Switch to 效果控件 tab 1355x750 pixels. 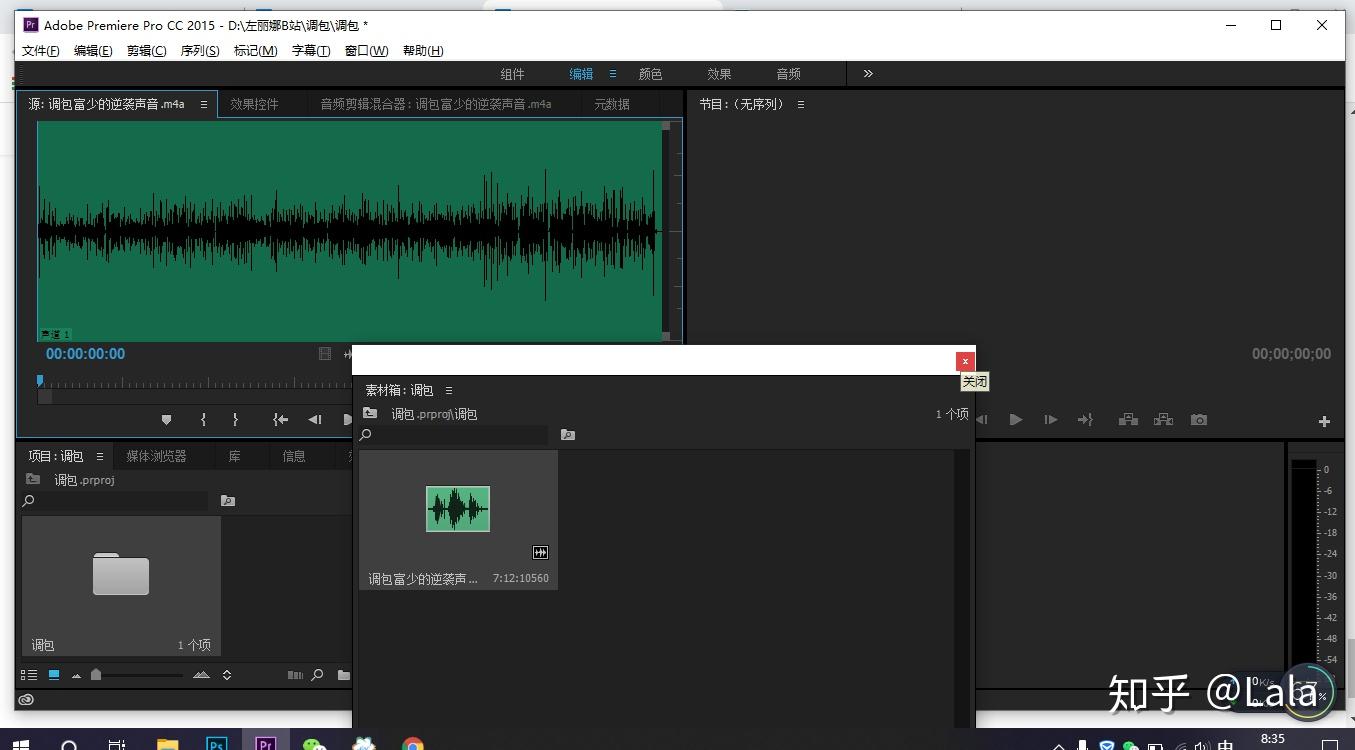click(254, 104)
